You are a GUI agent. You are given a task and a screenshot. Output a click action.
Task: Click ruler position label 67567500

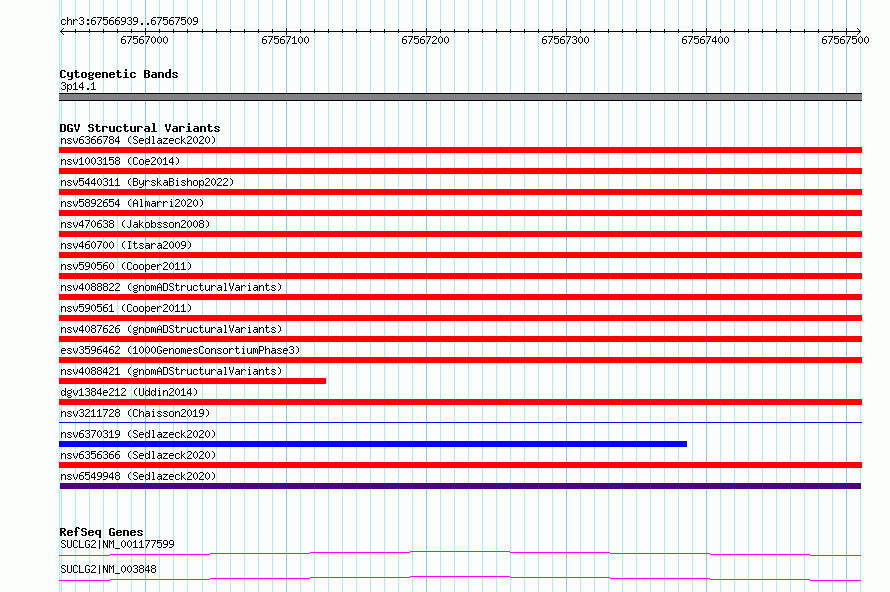coord(845,40)
